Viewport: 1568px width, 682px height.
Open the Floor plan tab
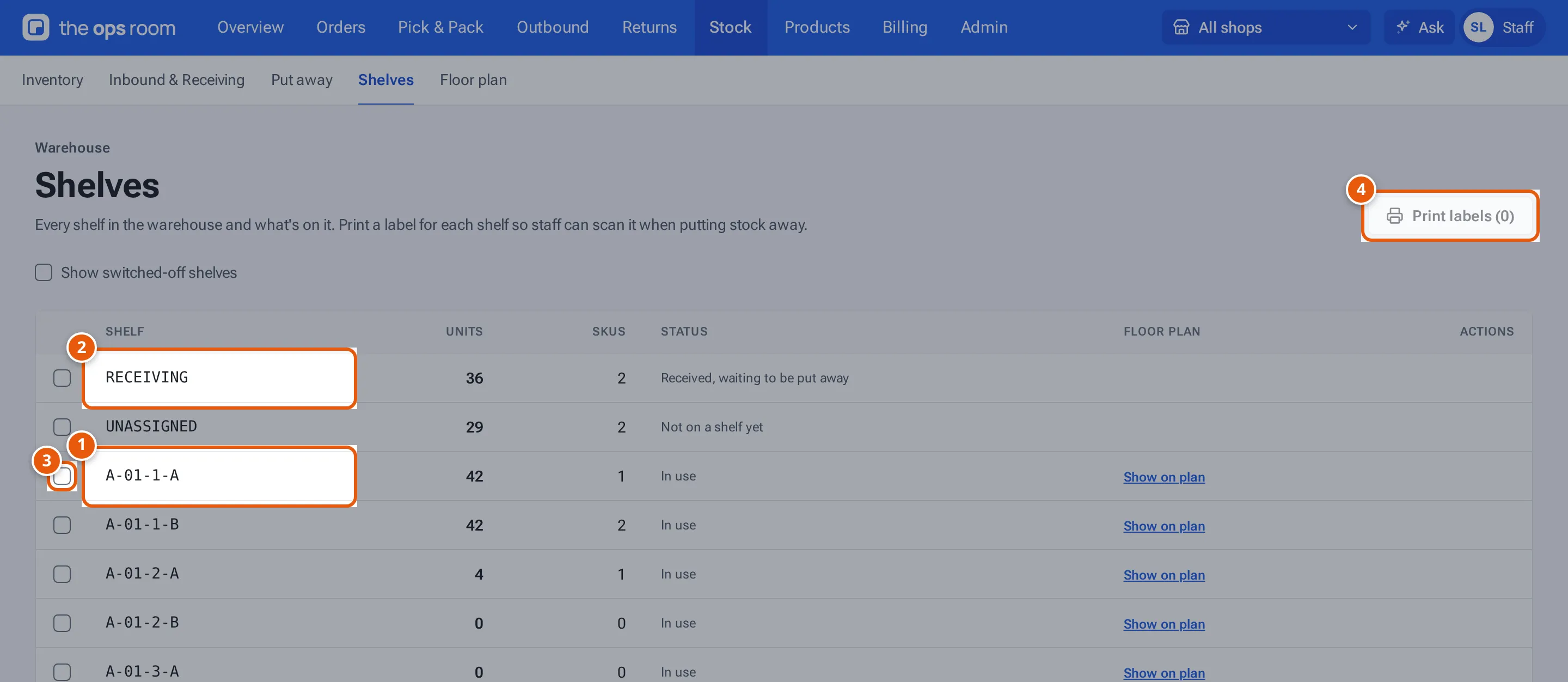point(474,80)
